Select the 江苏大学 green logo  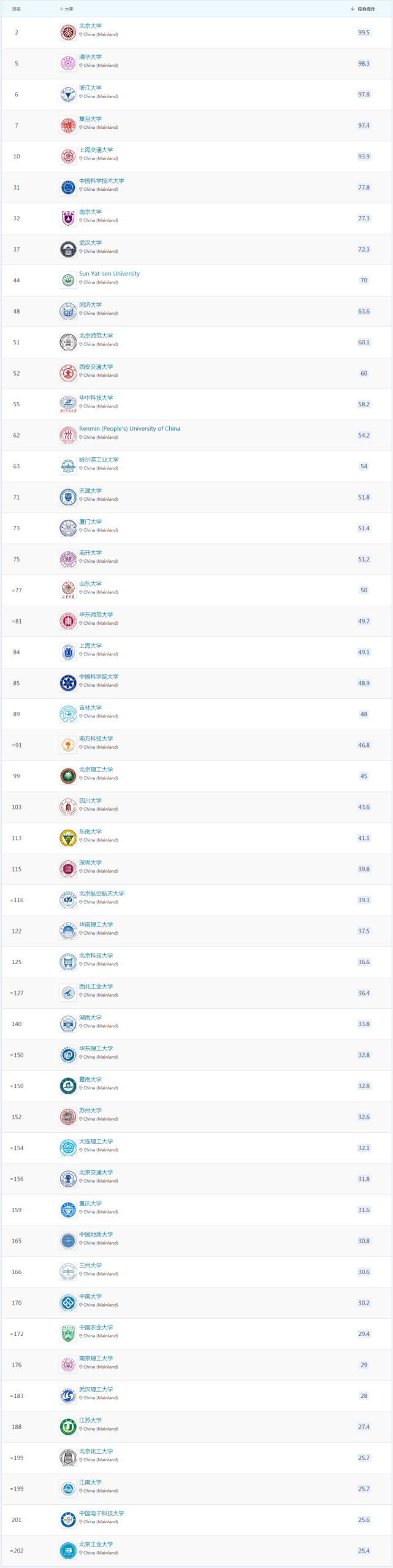[x=68, y=1426]
